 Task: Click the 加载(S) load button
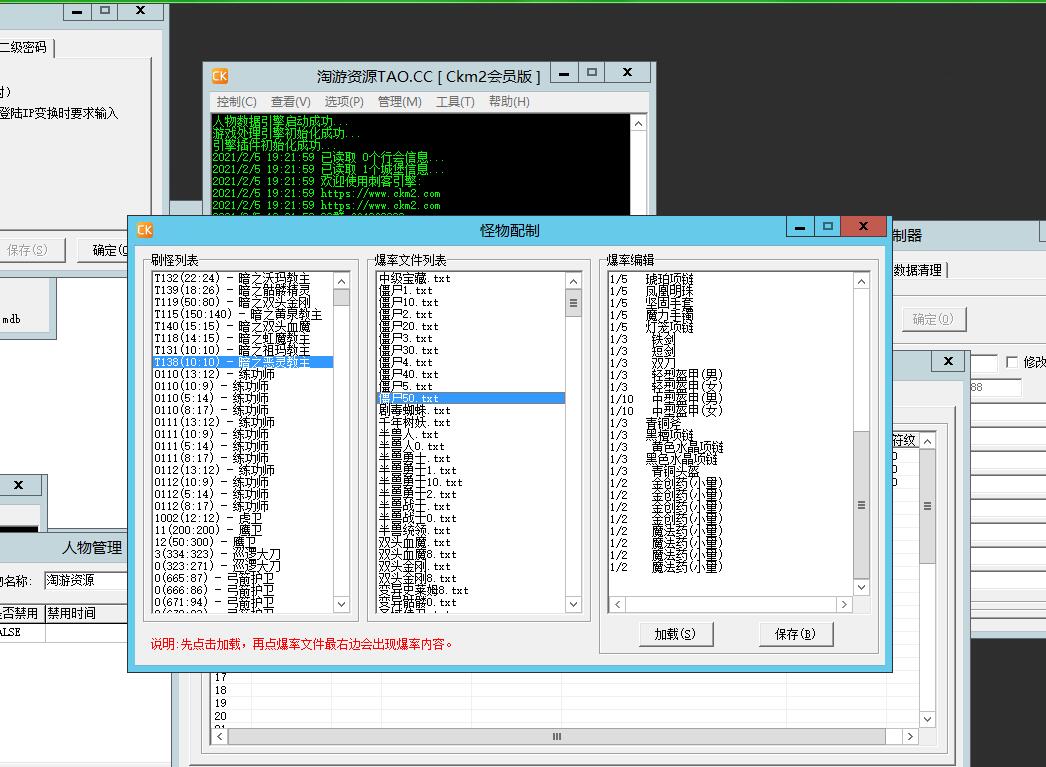[x=674, y=634]
